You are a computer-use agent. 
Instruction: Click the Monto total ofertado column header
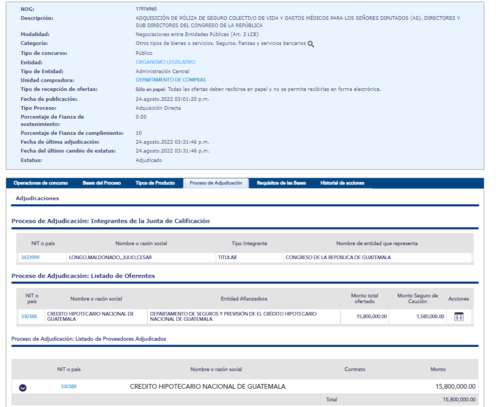pyautogui.click(x=365, y=298)
